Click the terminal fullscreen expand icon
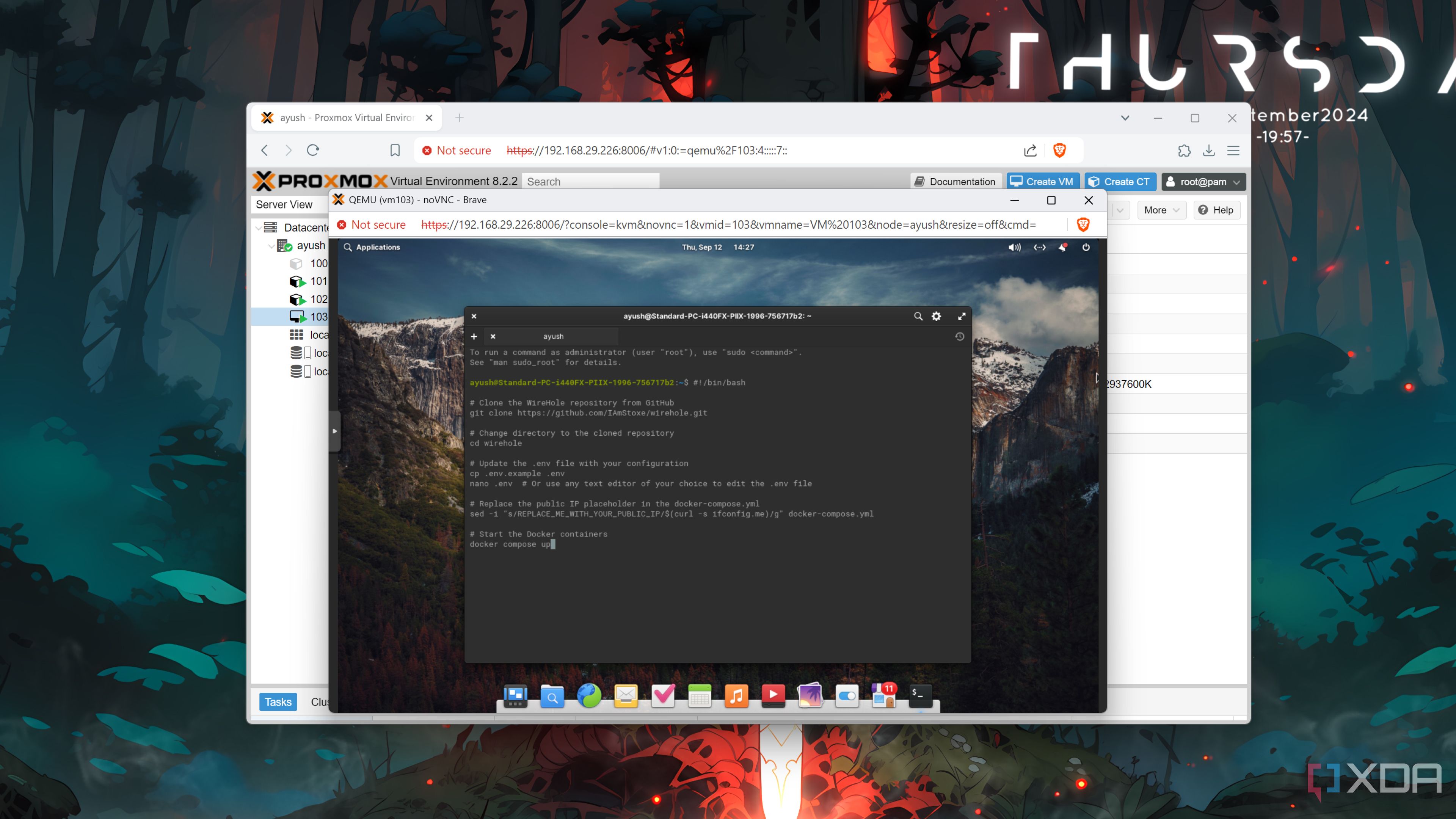Image resolution: width=1456 pixels, height=819 pixels. [962, 316]
